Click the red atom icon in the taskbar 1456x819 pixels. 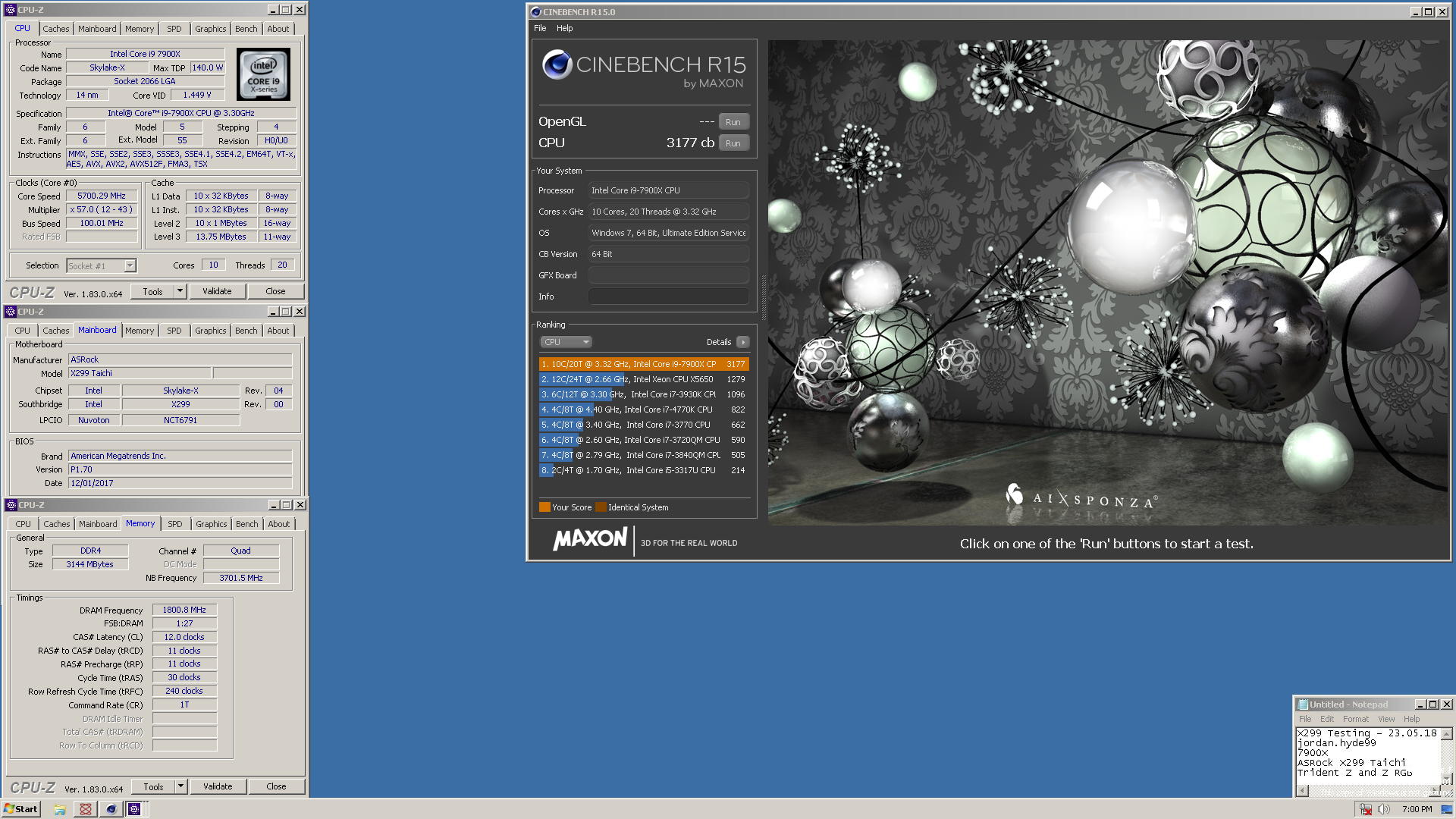86,809
